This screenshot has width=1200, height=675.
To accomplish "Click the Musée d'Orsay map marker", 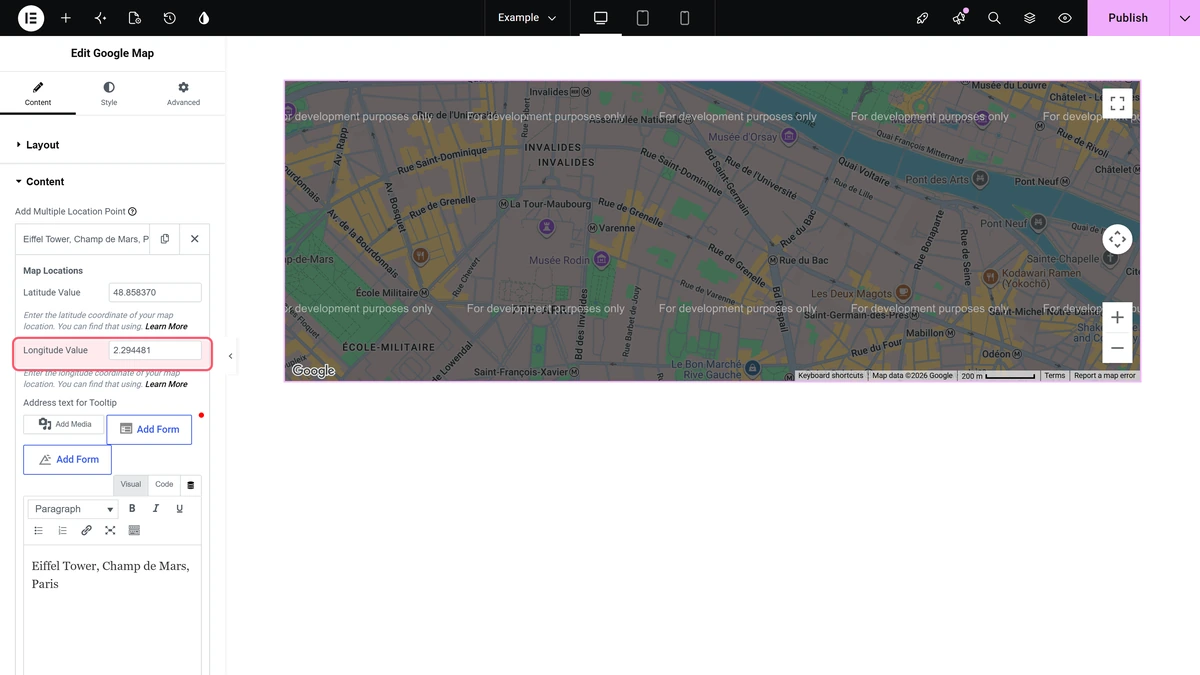I will pyautogui.click(x=789, y=136).
